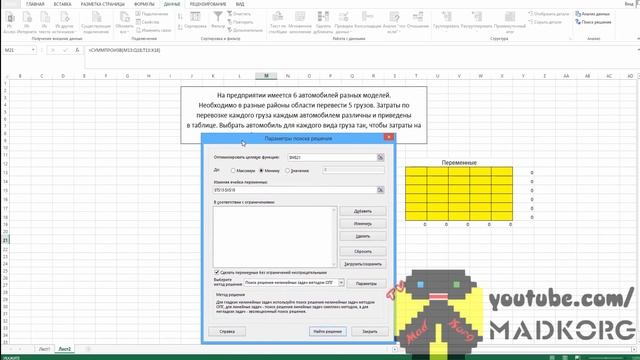Click the Solve (Найти решение) button
Image resolution: width=640 pixels, height=360 pixels.
coord(327,331)
